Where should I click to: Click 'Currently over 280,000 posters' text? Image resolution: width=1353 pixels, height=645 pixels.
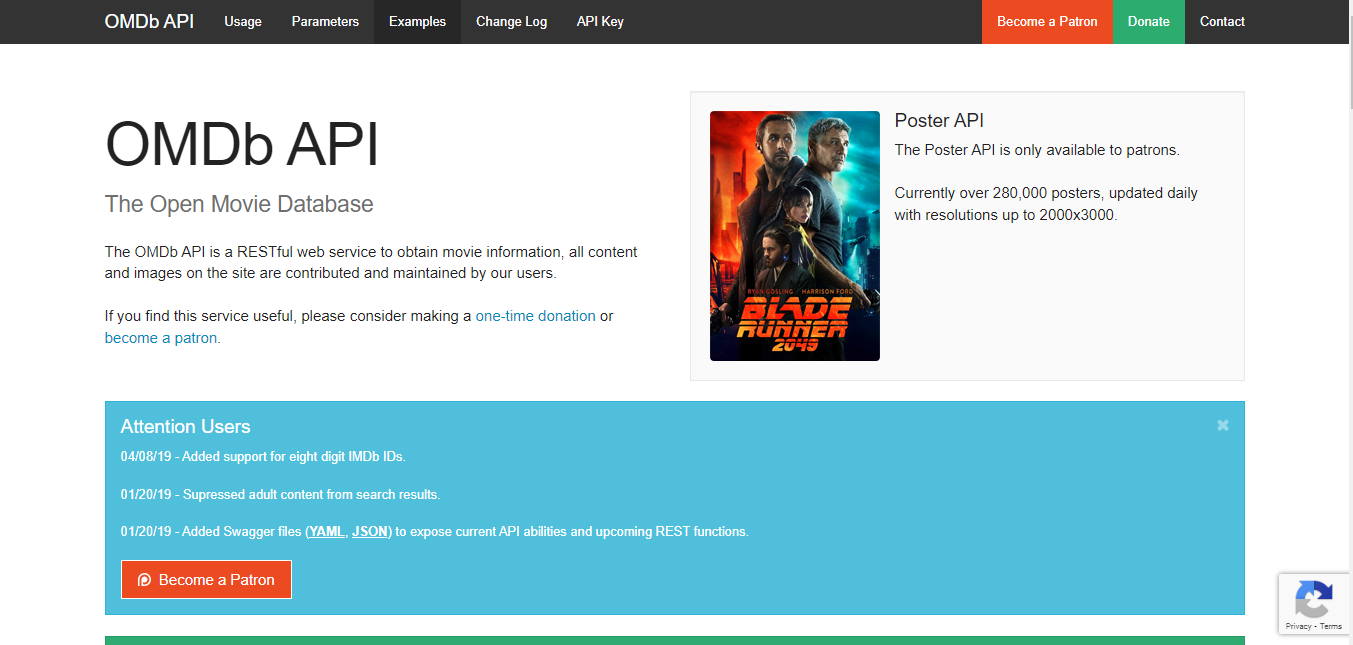1046,204
